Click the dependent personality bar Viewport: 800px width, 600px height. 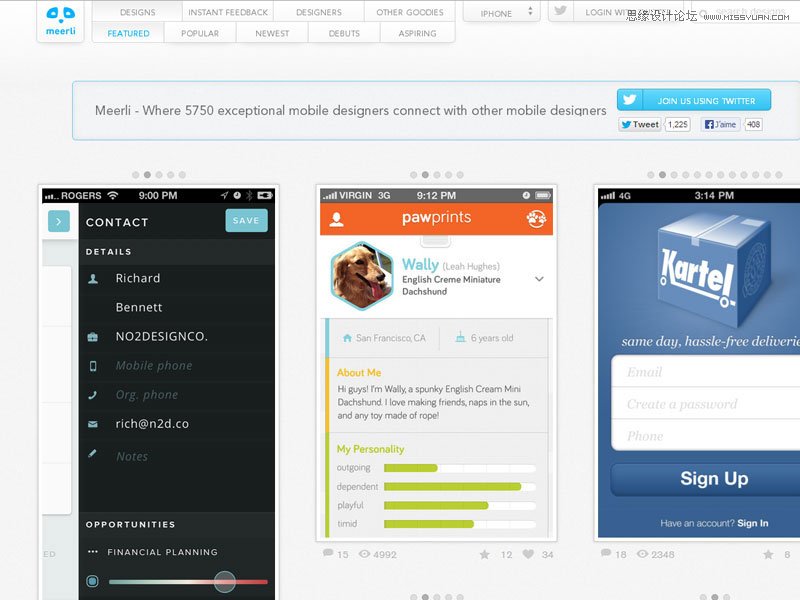click(460, 487)
